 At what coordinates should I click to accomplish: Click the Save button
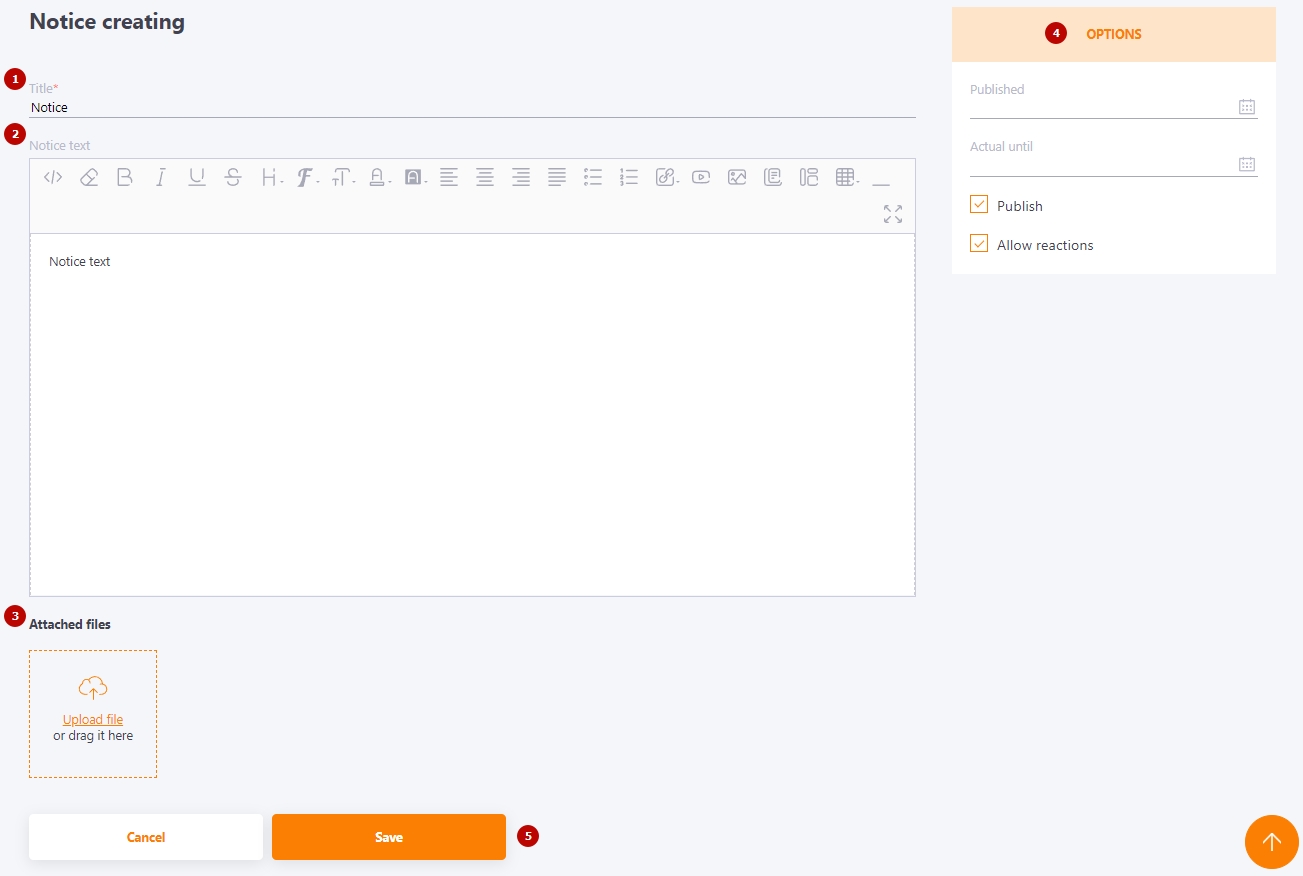389,837
